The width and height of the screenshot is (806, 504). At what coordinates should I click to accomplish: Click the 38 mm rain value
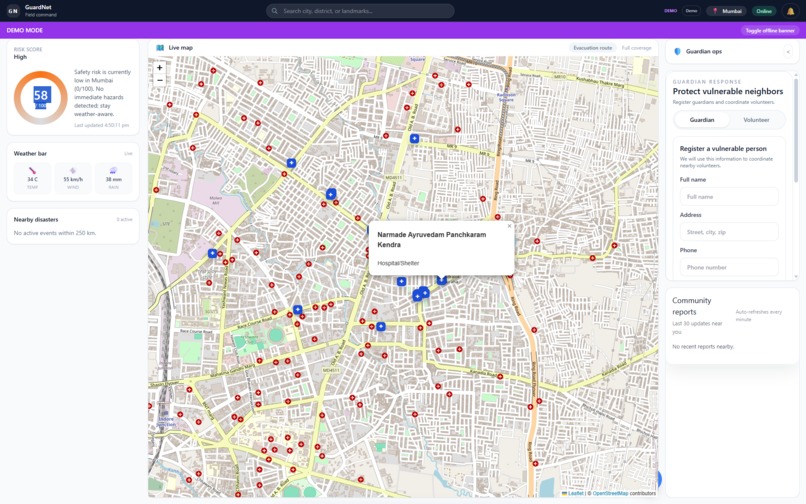(x=114, y=179)
